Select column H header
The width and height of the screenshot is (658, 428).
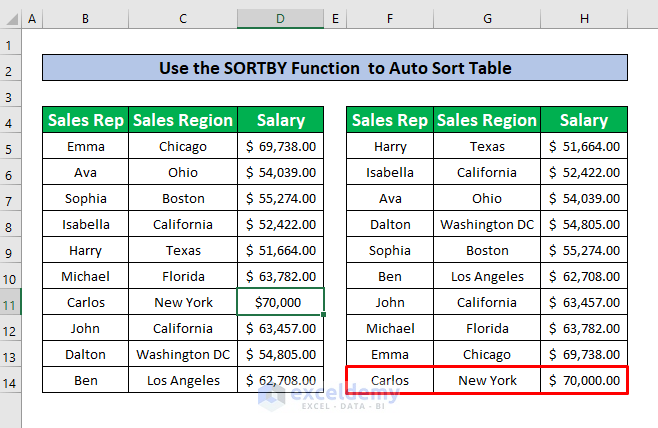pyautogui.click(x=584, y=20)
